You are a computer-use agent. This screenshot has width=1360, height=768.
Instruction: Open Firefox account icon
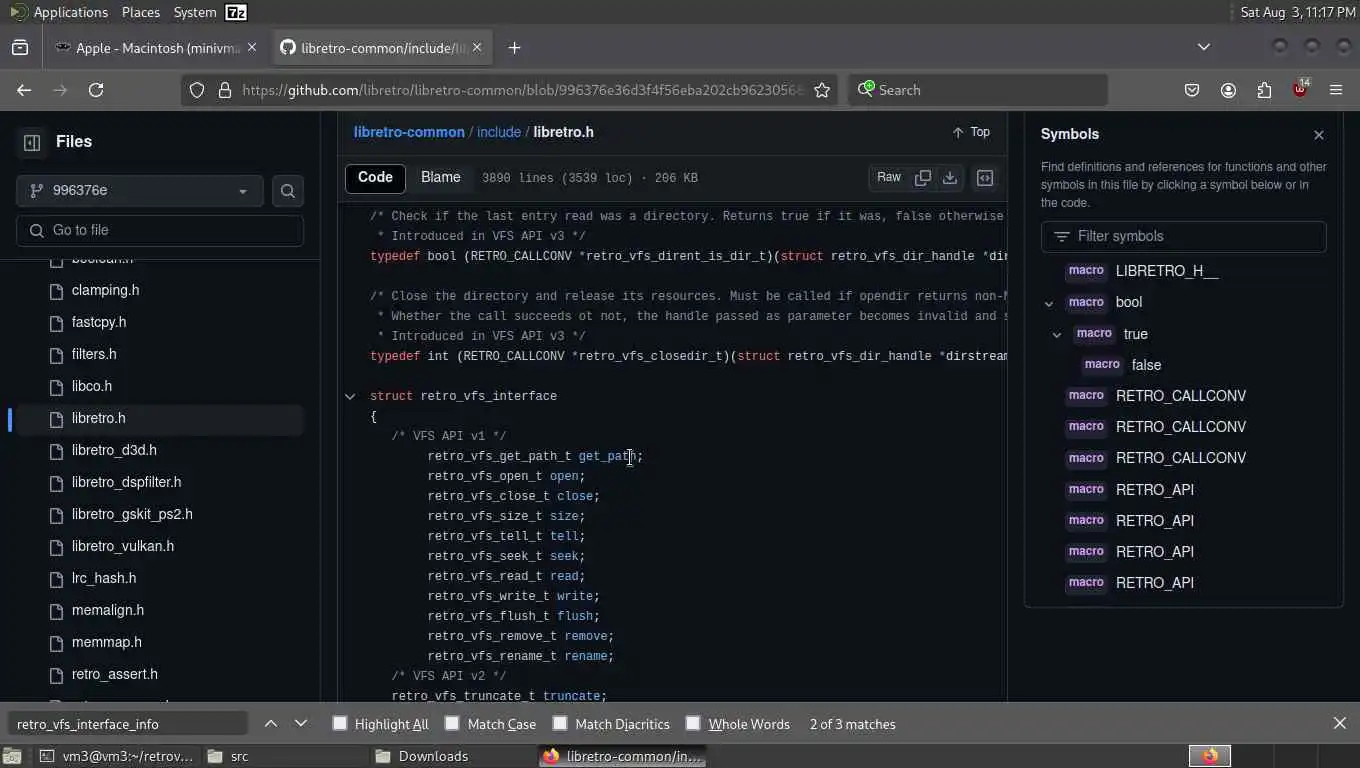(1228, 90)
